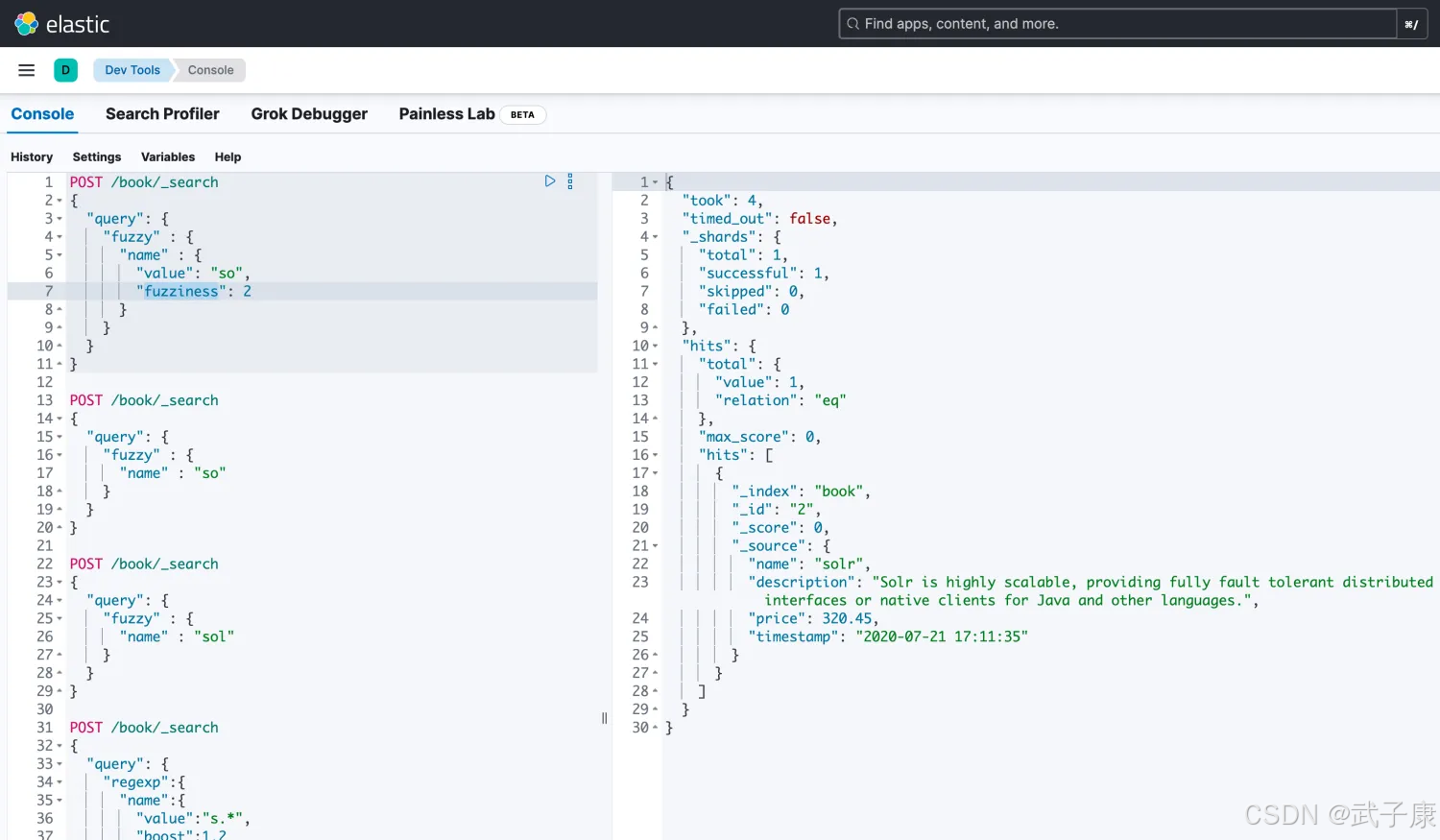Click the BETA badge next to Painless Lab
Screen dimensions: 1440x840
(522, 115)
